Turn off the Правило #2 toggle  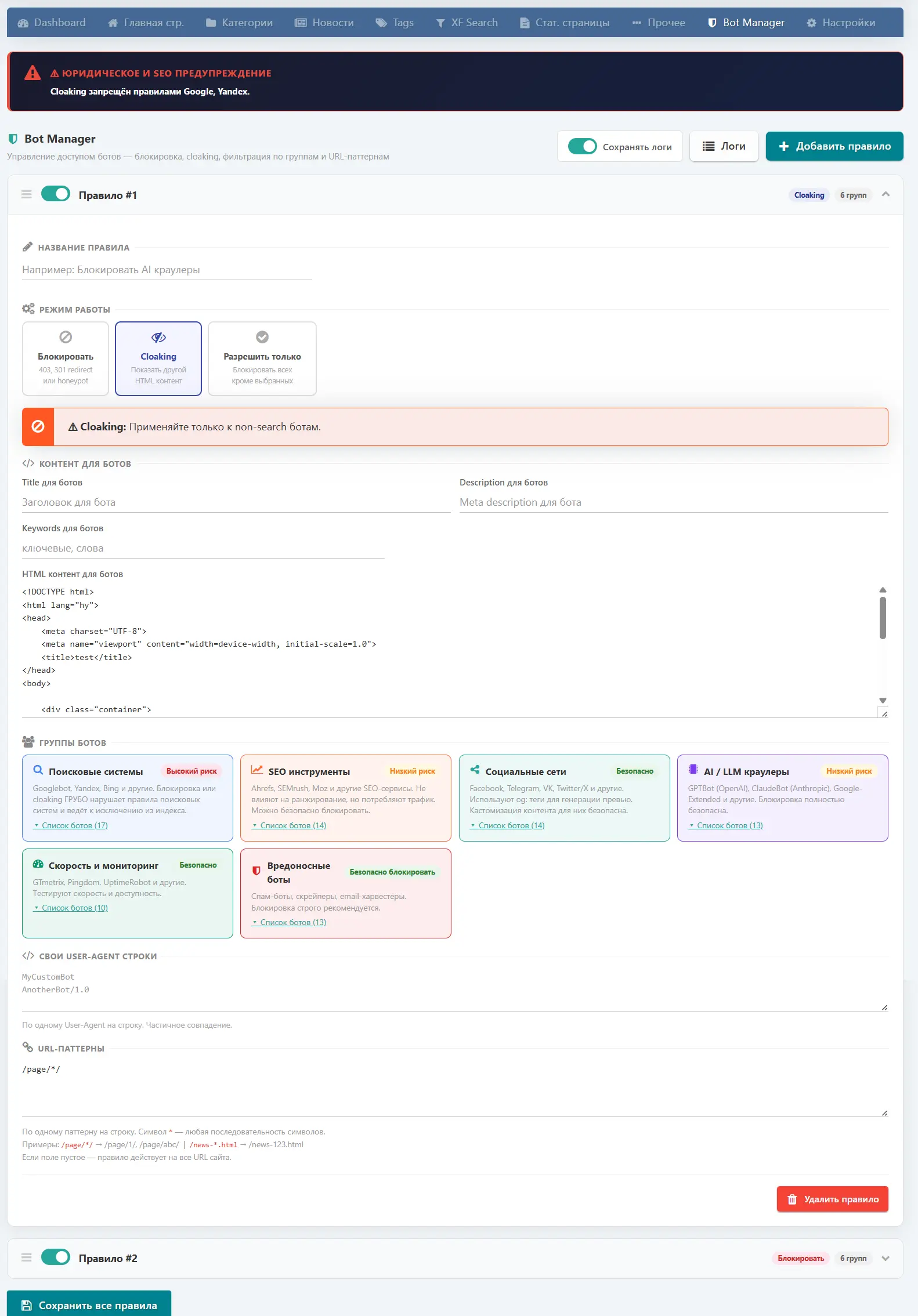[x=56, y=1257]
